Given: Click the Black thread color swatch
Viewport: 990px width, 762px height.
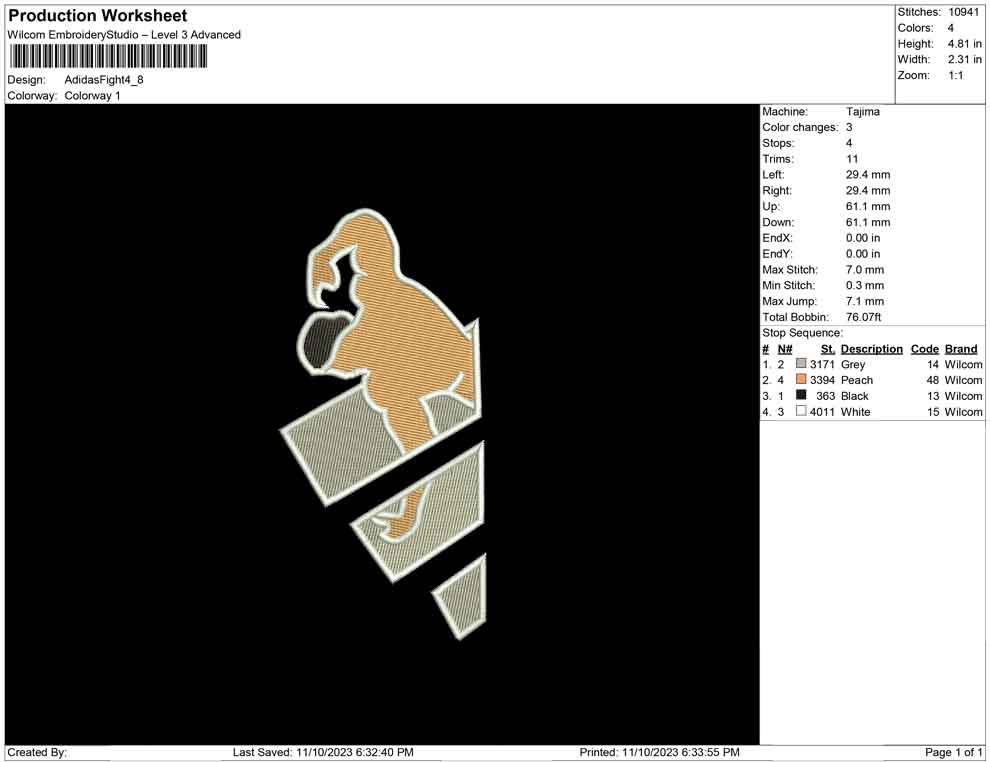Looking at the screenshot, I should click(801, 395).
